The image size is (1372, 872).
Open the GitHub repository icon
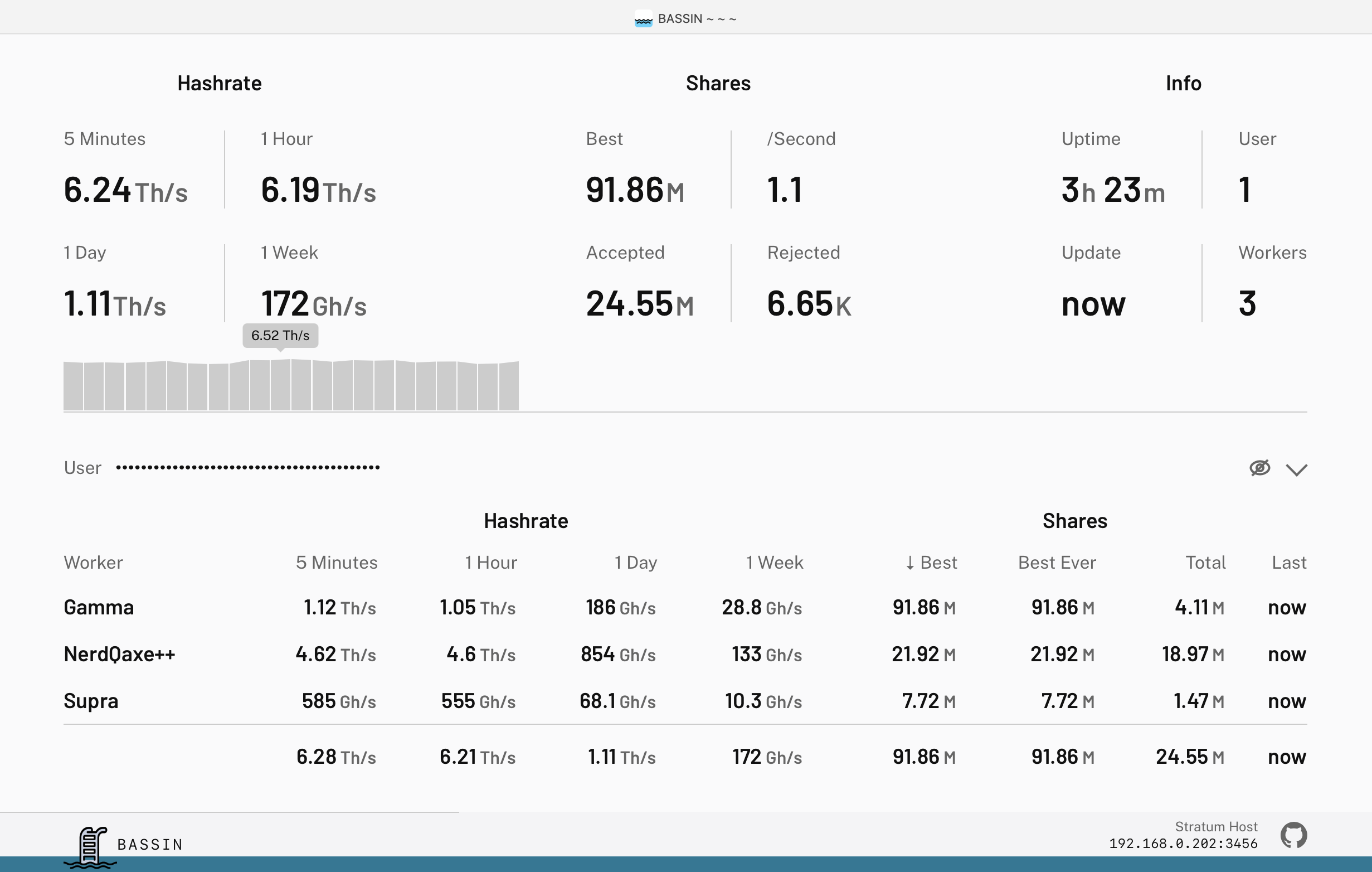click(1293, 836)
